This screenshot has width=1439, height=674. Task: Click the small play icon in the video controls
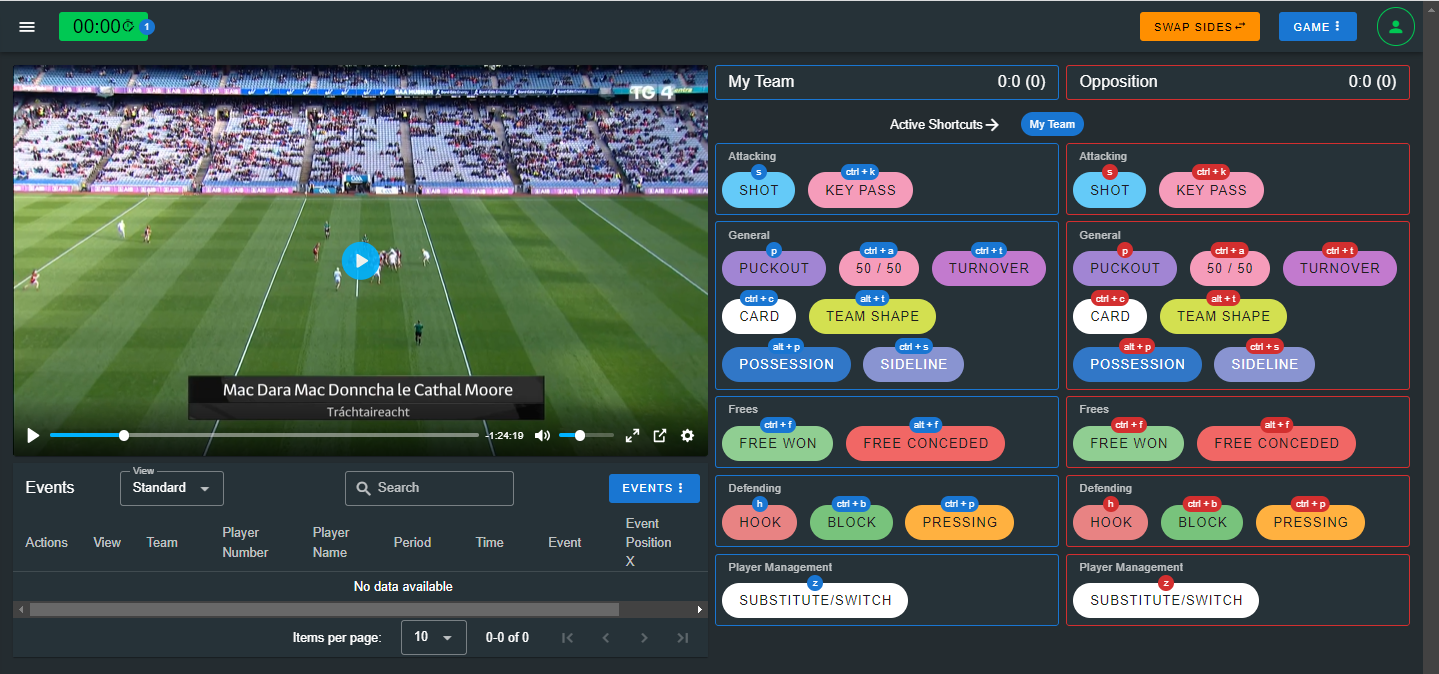(33, 436)
